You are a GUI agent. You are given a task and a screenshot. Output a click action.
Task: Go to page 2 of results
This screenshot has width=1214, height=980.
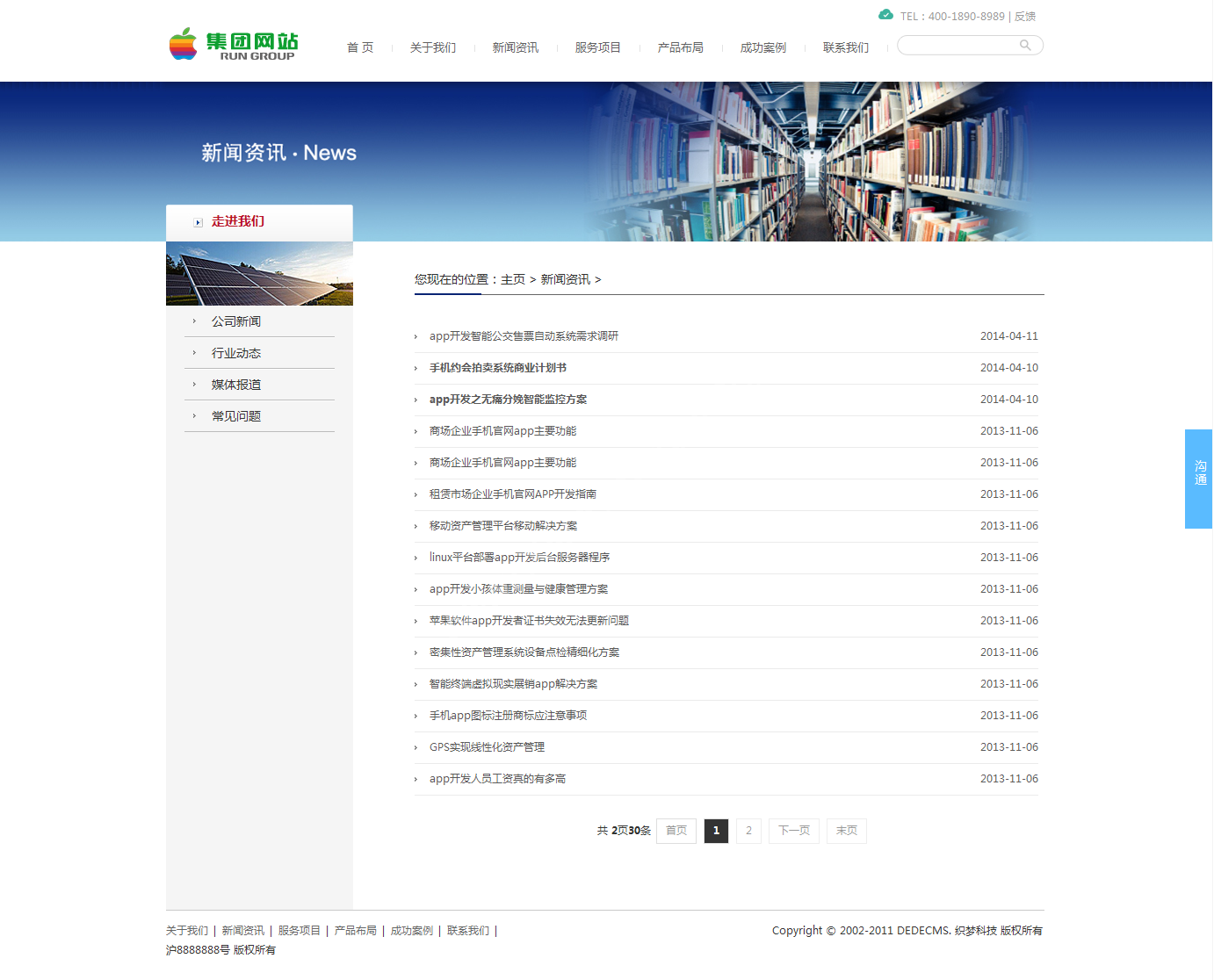click(x=748, y=831)
